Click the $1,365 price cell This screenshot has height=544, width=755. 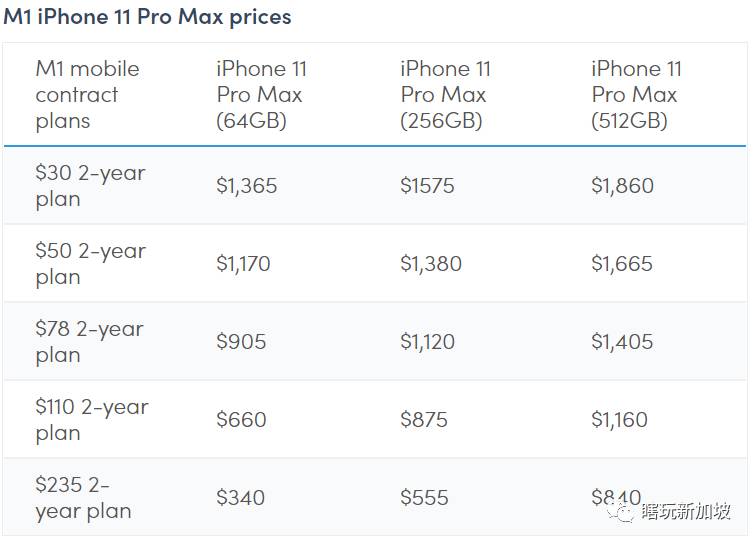point(247,186)
